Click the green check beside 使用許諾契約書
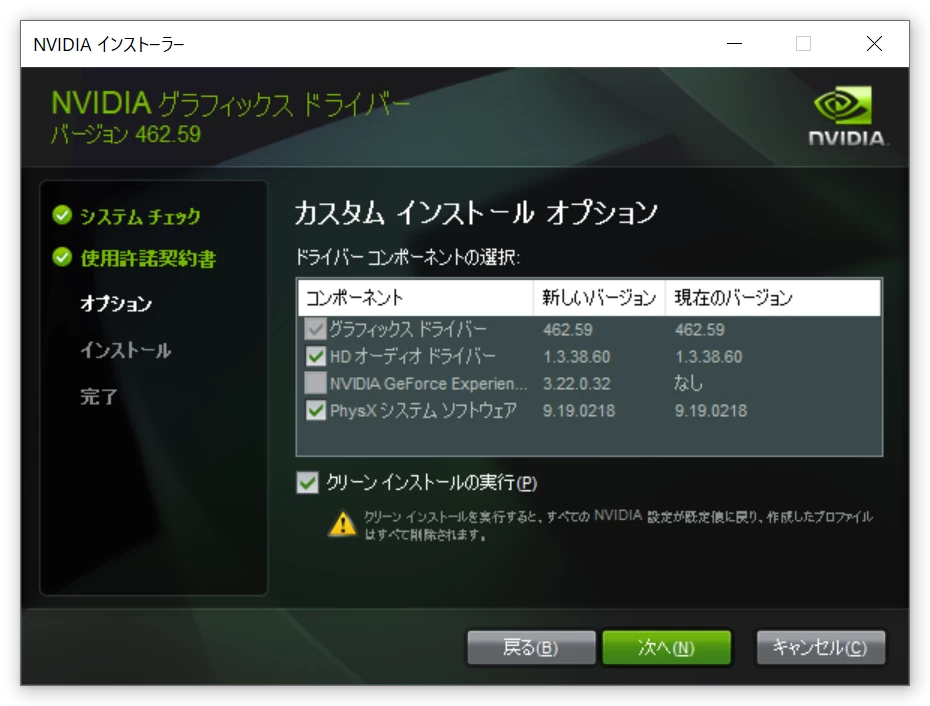Screen dimensions: 930x706 (62, 257)
